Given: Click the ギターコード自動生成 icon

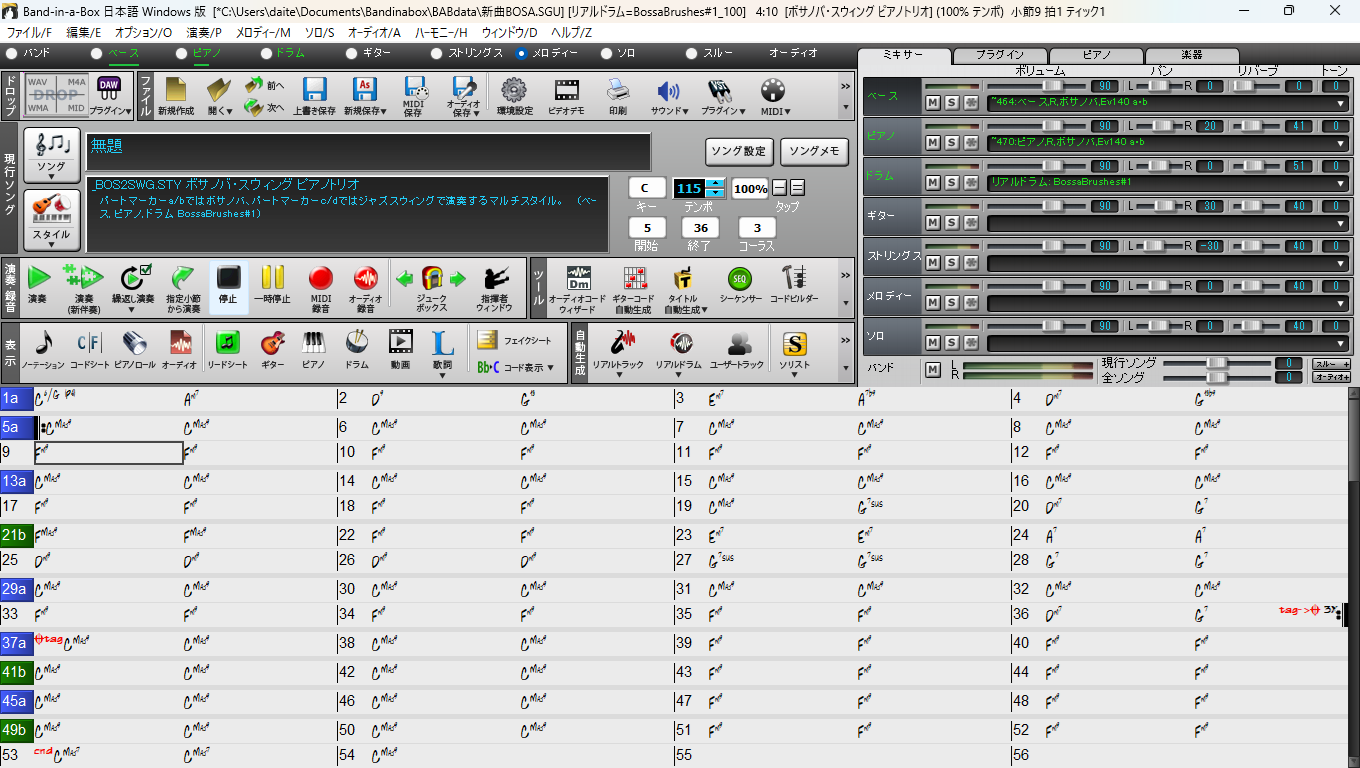Looking at the screenshot, I should [635, 288].
